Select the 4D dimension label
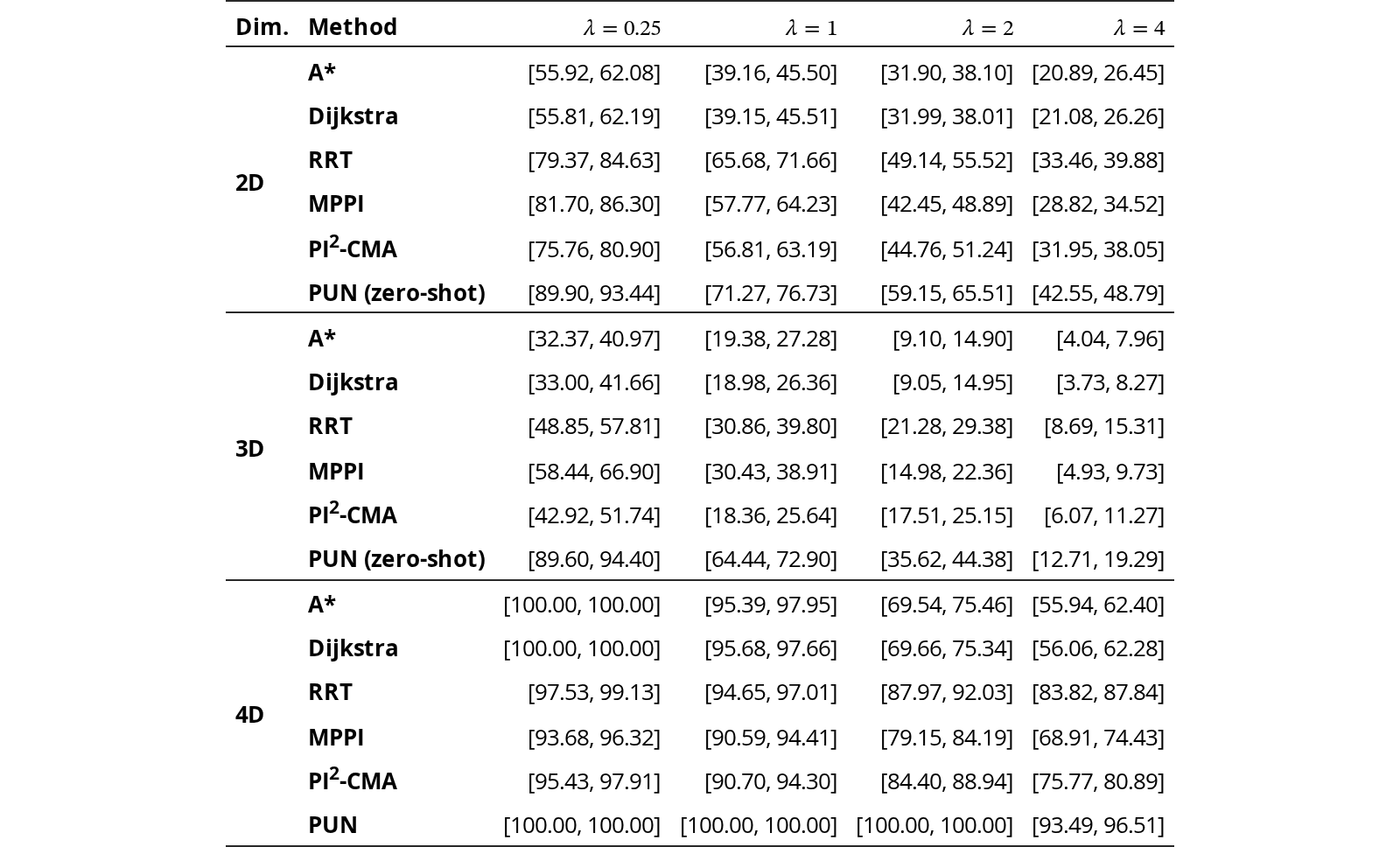The width and height of the screenshot is (1400, 847). [x=249, y=715]
